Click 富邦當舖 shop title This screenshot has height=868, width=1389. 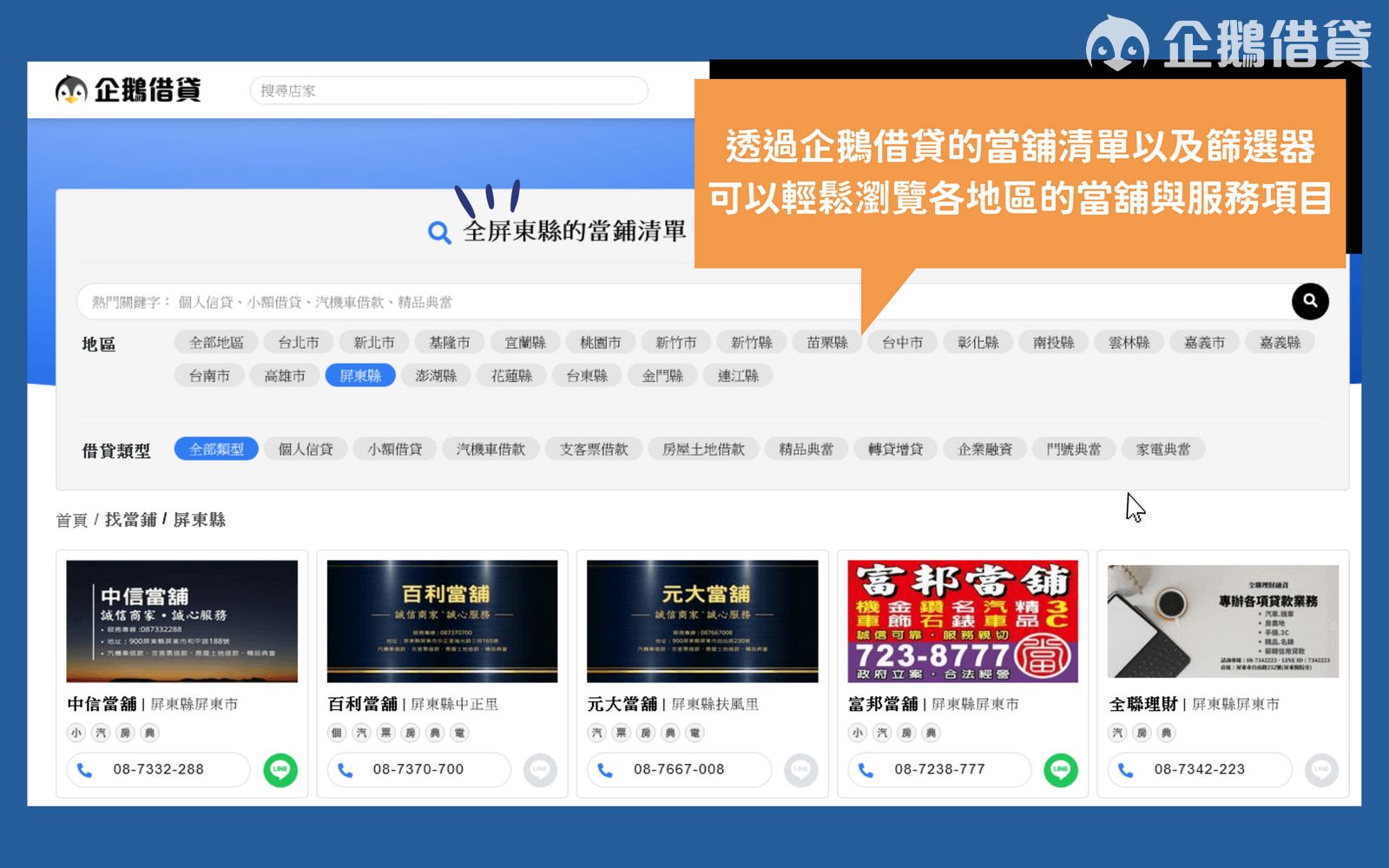883,704
